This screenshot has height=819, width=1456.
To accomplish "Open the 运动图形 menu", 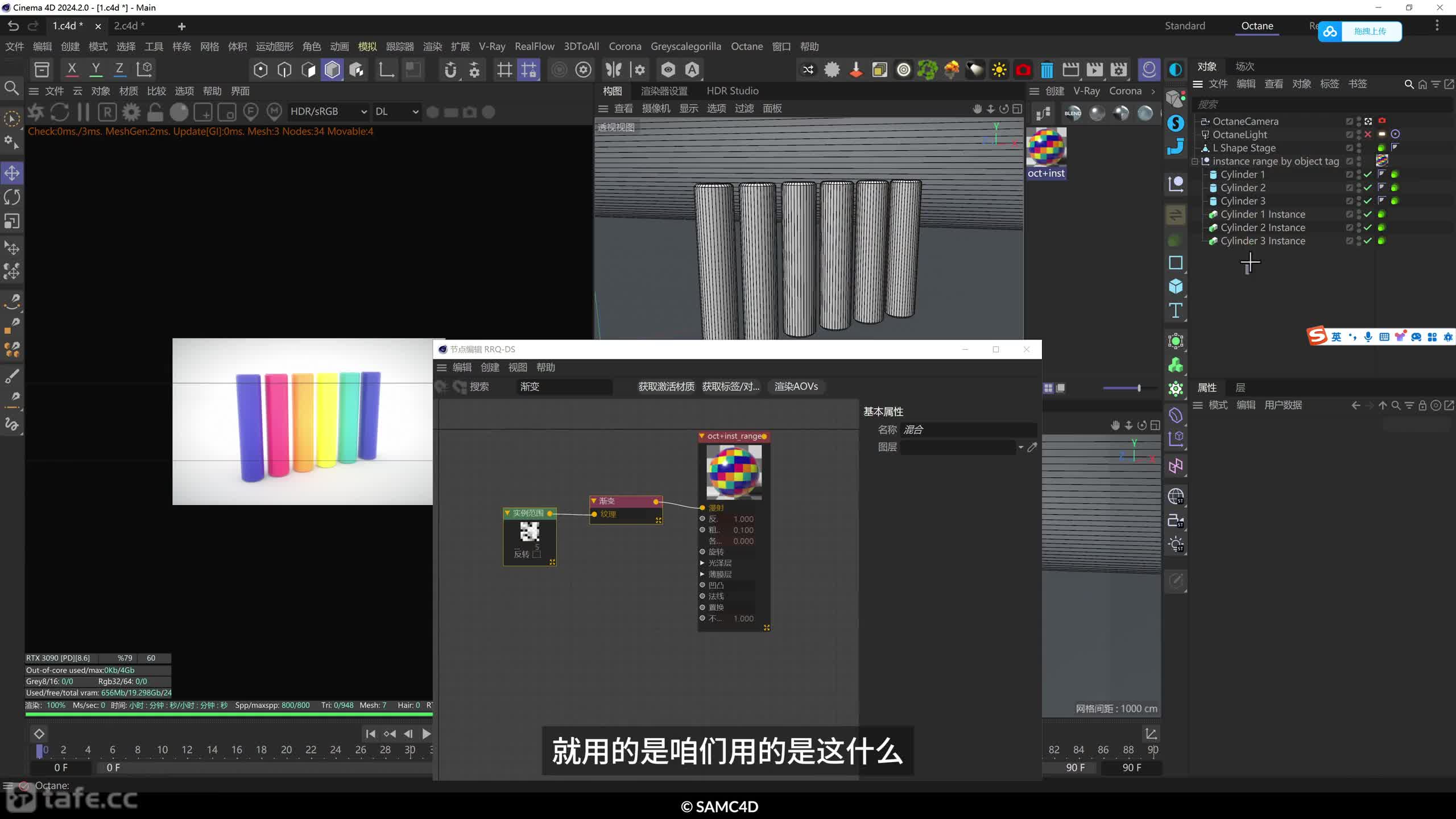I will click(x=274, y=46).
